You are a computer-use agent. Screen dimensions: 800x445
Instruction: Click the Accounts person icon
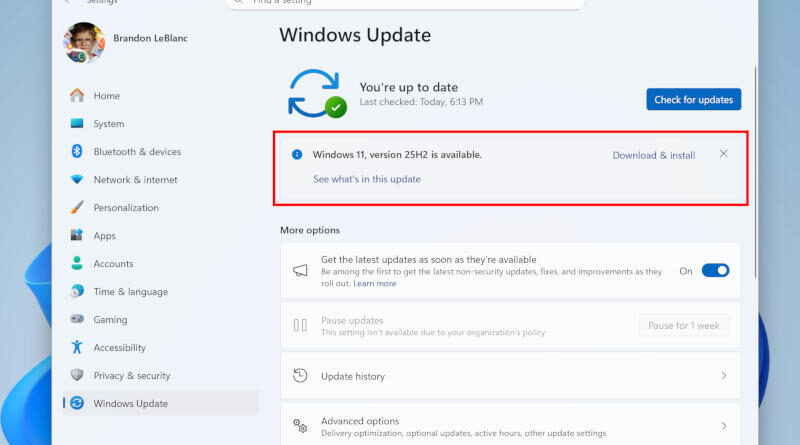(77, 263)
